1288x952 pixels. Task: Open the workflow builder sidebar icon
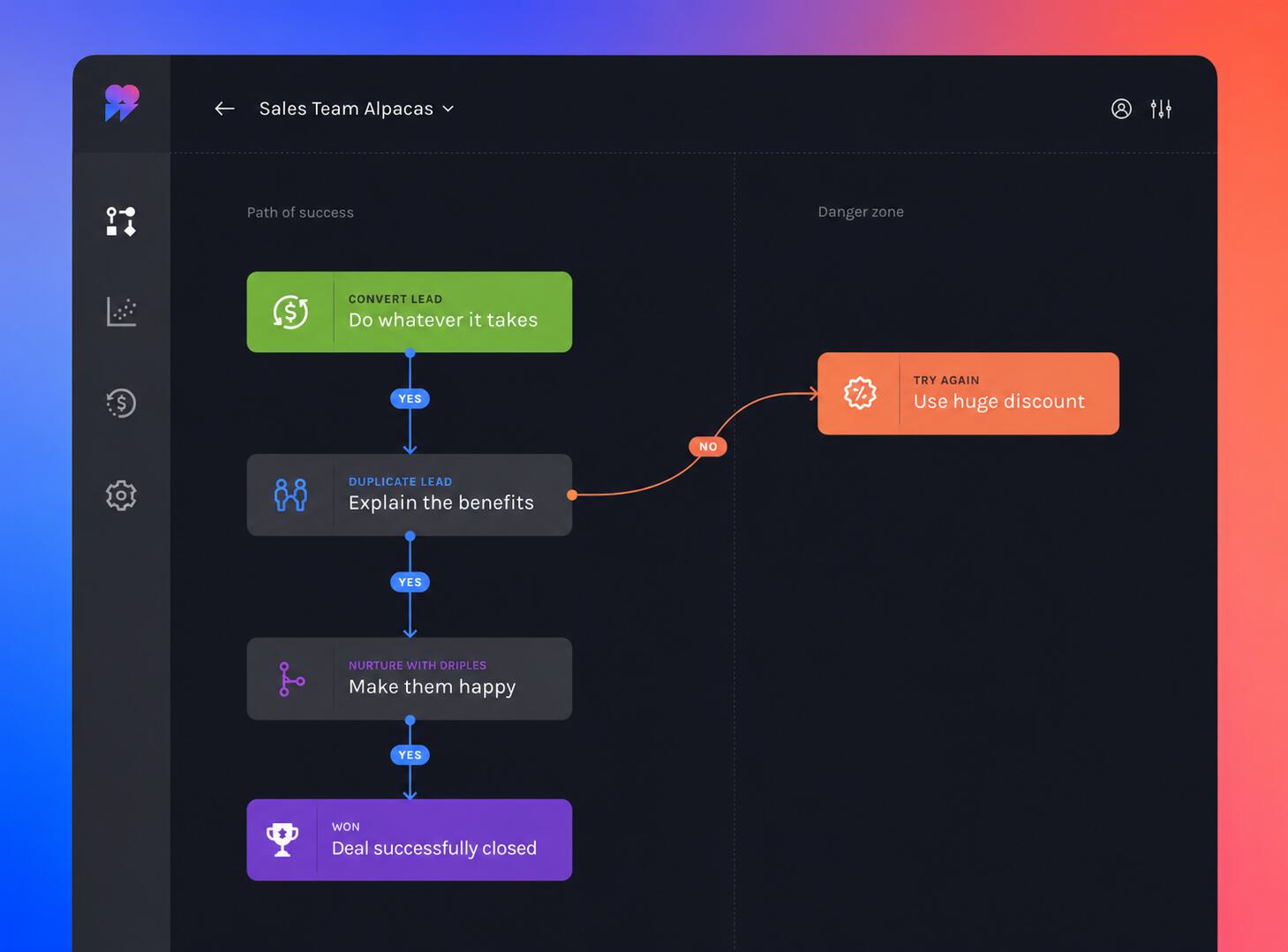[121, 222]
